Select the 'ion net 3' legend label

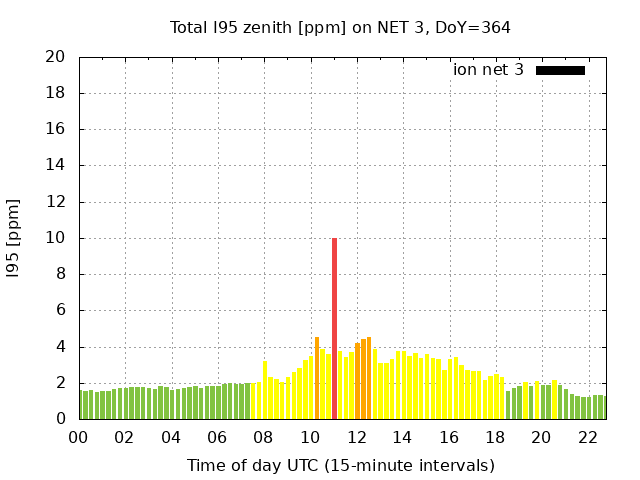488,70
